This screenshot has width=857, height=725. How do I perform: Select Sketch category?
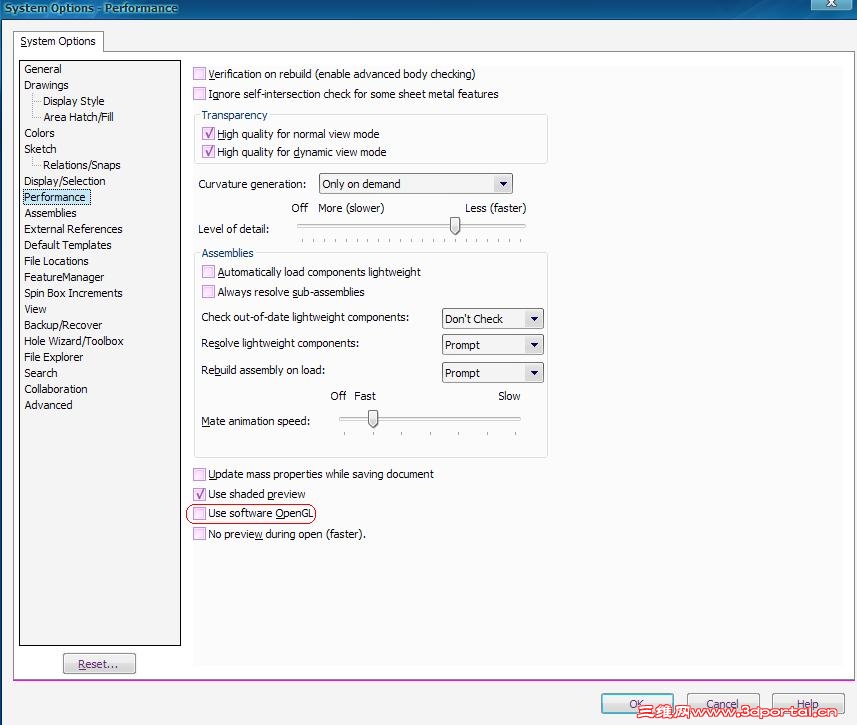pos(40,149)
